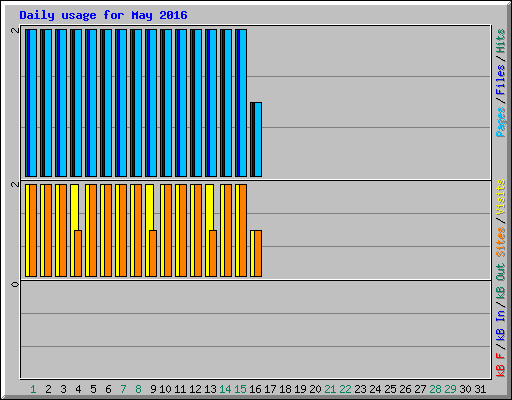Image resolution: width=512 pixels, height=400 pixels.
Task: Click the orange "Sites" legend word
Action: click(x=500, y=242)
